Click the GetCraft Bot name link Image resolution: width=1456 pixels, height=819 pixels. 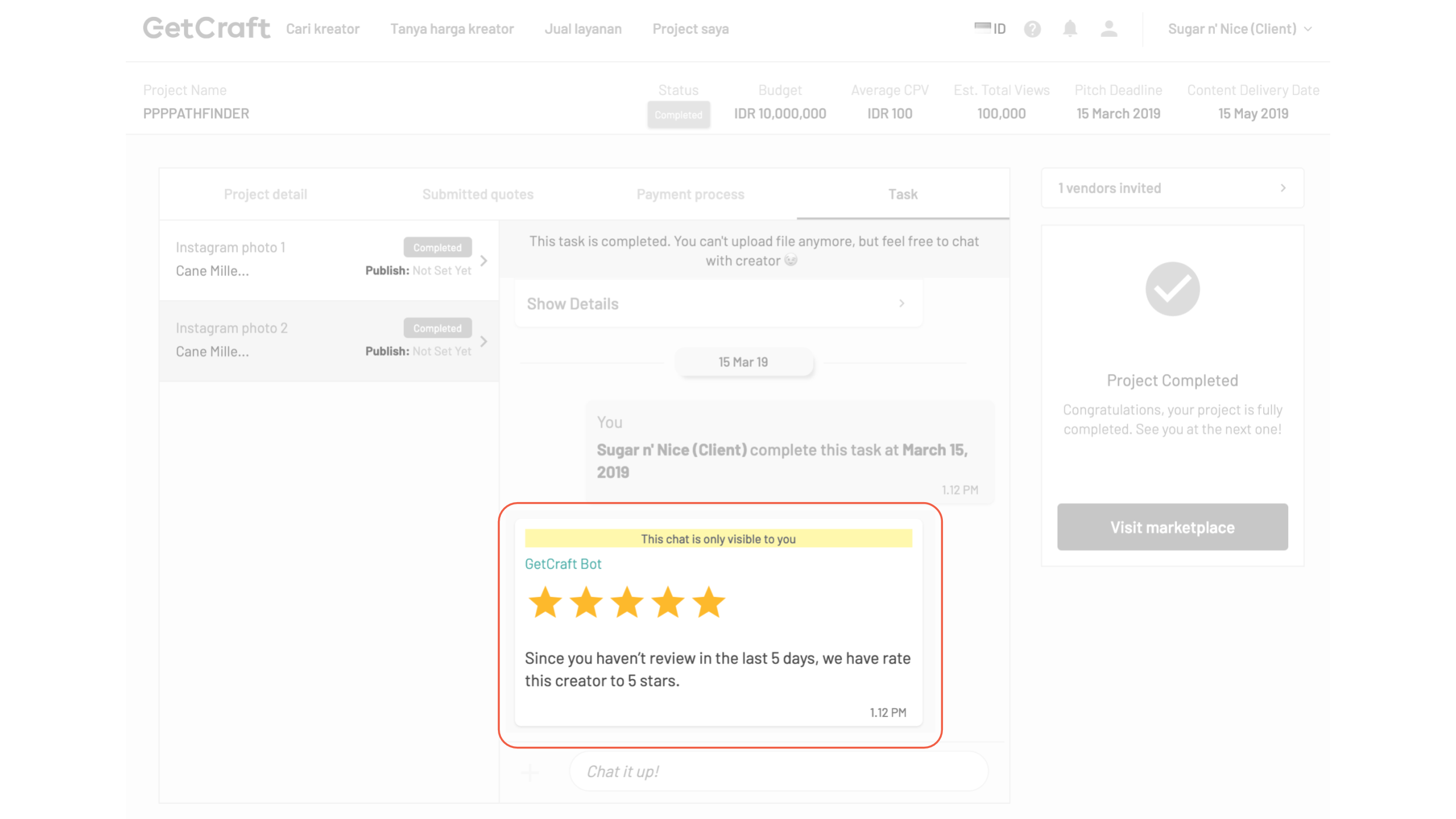[563, 564]
